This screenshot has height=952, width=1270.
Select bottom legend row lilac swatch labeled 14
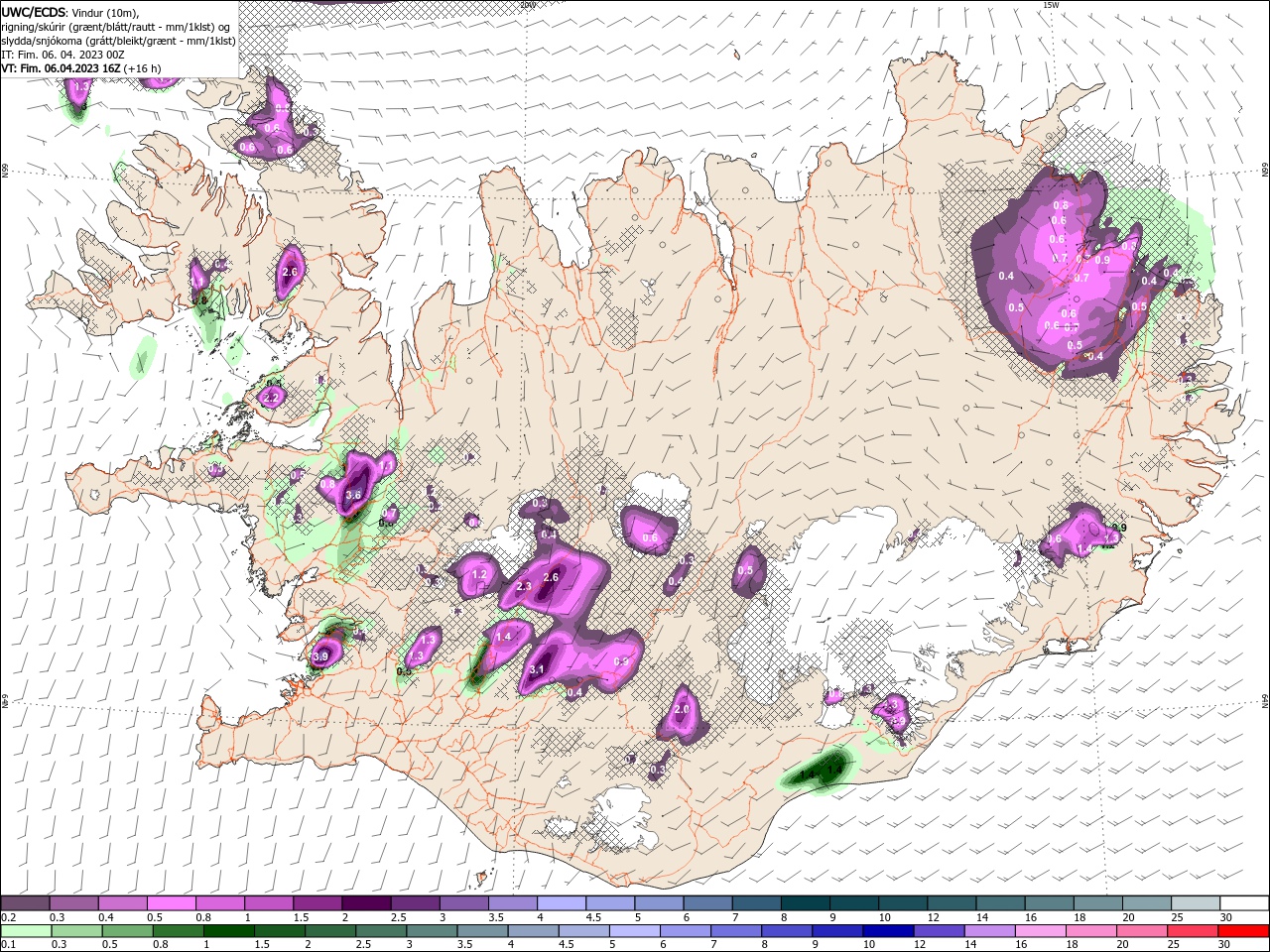[x=989, y=931]
